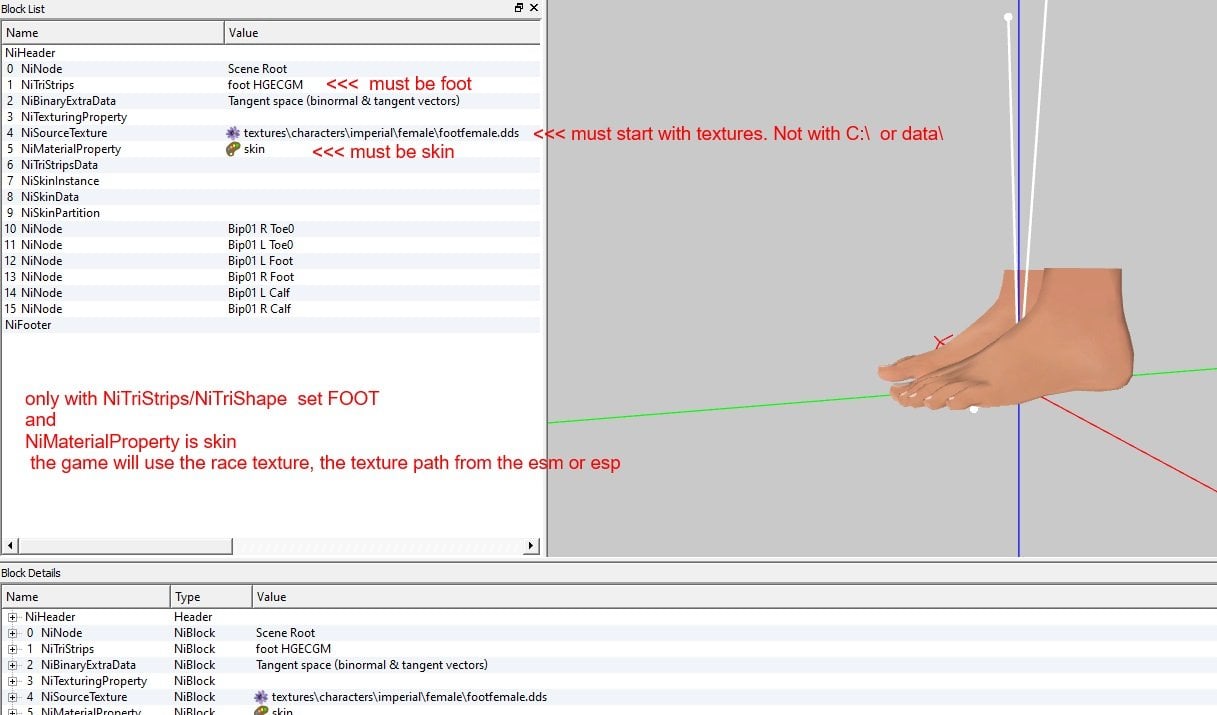Expand NiHeader in Block Details
Image resolution: width=1217 pixels, height=715 pixels.
pyautogui.click(x=13, y=617)
